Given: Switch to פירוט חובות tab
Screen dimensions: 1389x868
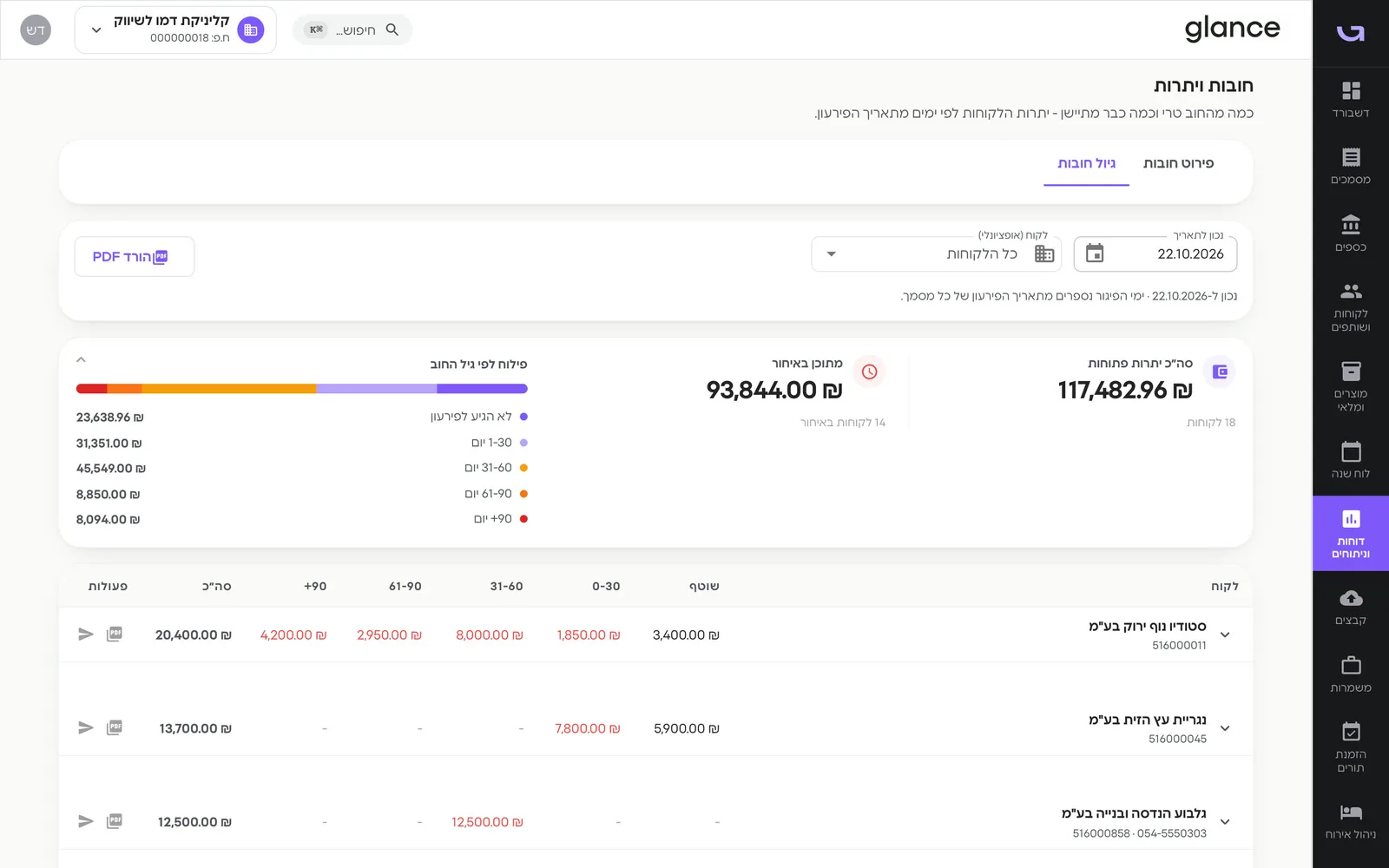Looking at the screenshot, I should click(1178, 163).
